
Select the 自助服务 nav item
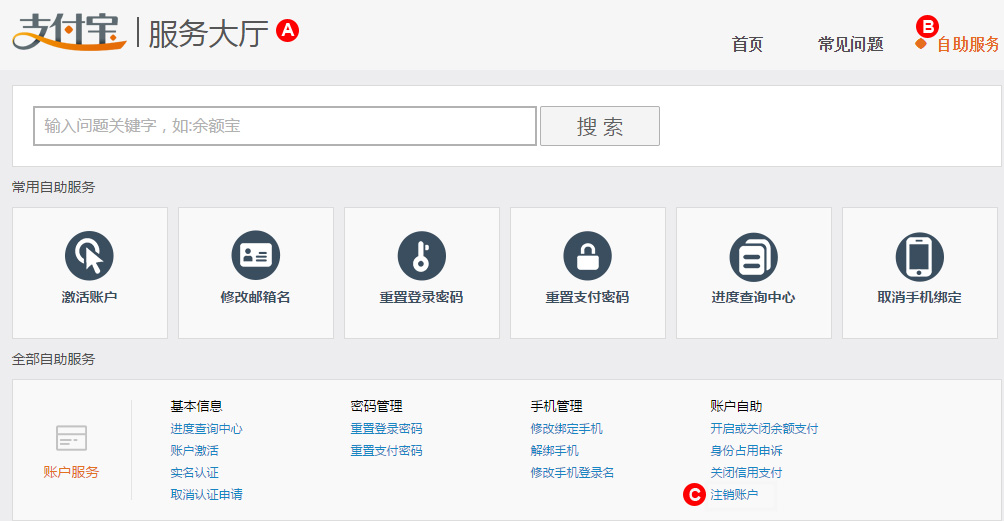[x=968, y=45]
